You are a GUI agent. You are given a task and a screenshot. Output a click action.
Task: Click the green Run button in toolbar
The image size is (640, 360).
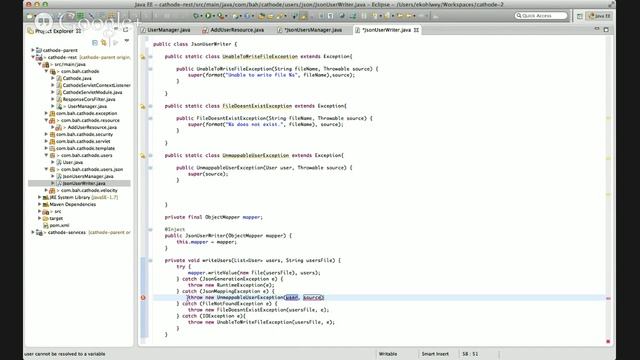point(208,16)
